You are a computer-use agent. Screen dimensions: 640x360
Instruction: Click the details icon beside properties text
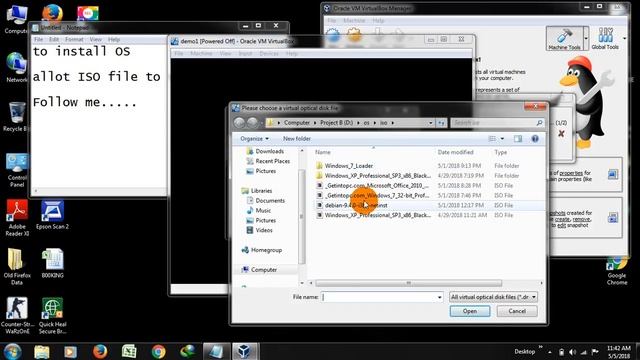coord(612,175)
